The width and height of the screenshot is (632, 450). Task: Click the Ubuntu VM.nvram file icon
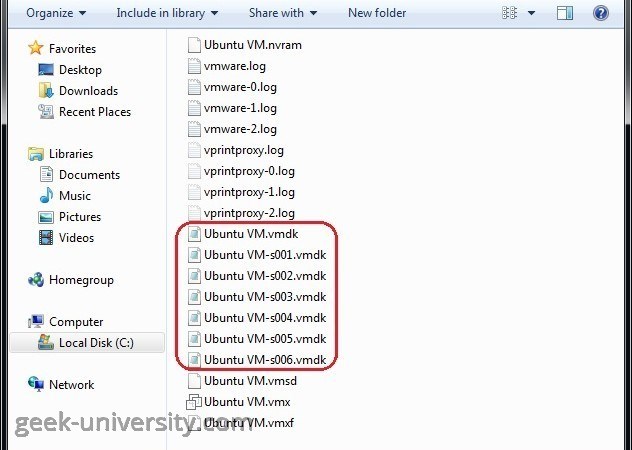click(x=194, y=45)
